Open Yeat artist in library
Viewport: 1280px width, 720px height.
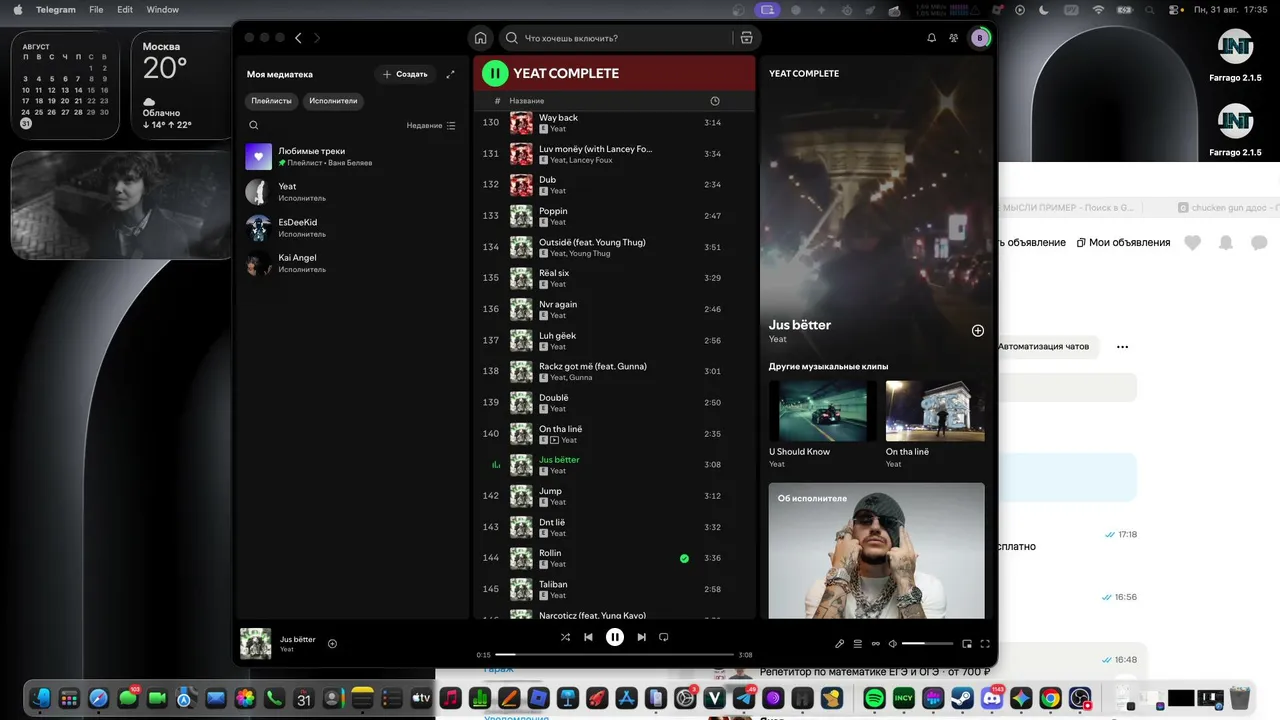click(x=351, y=192)
